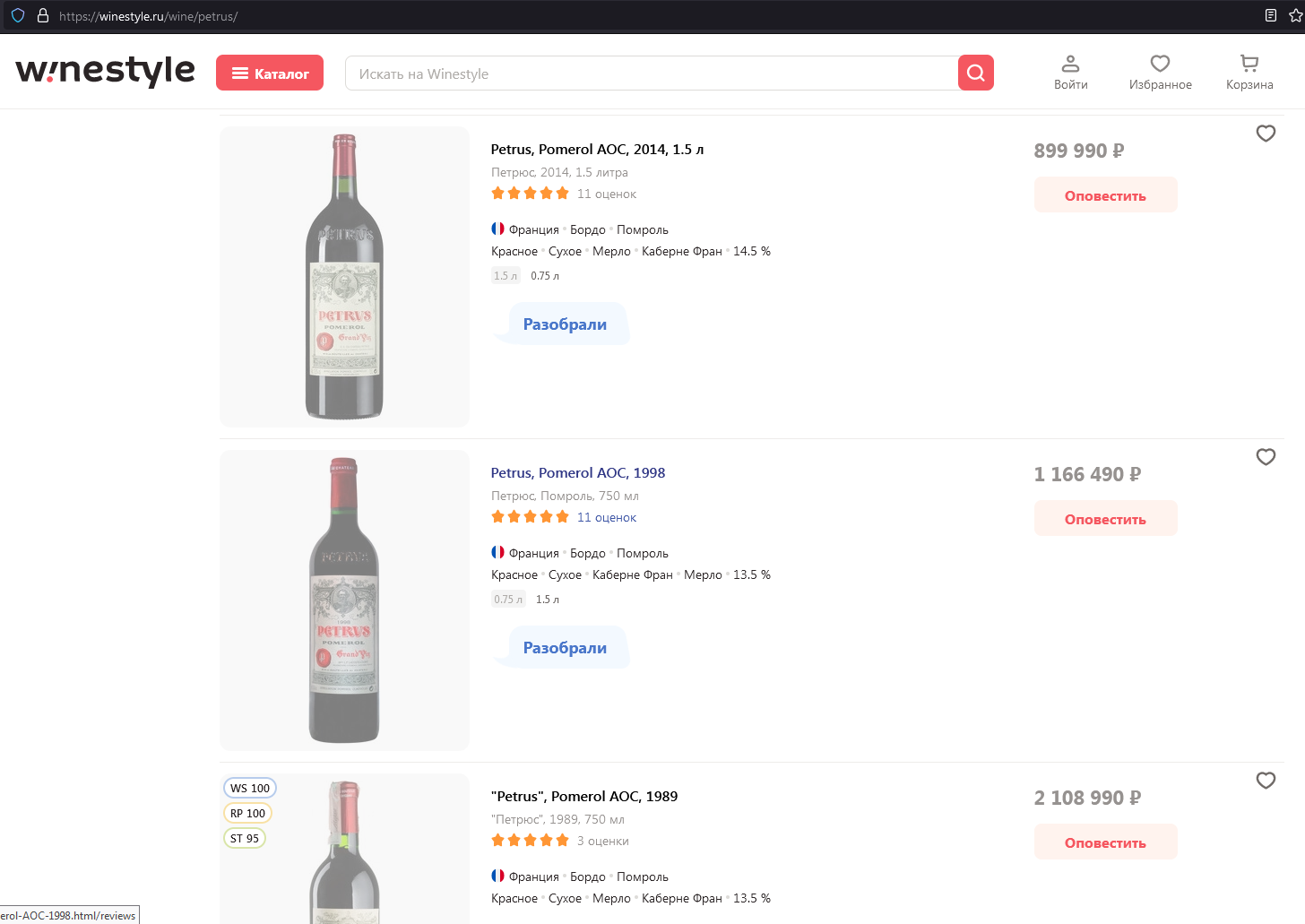Click the winestyle logo

pos(106,71)
